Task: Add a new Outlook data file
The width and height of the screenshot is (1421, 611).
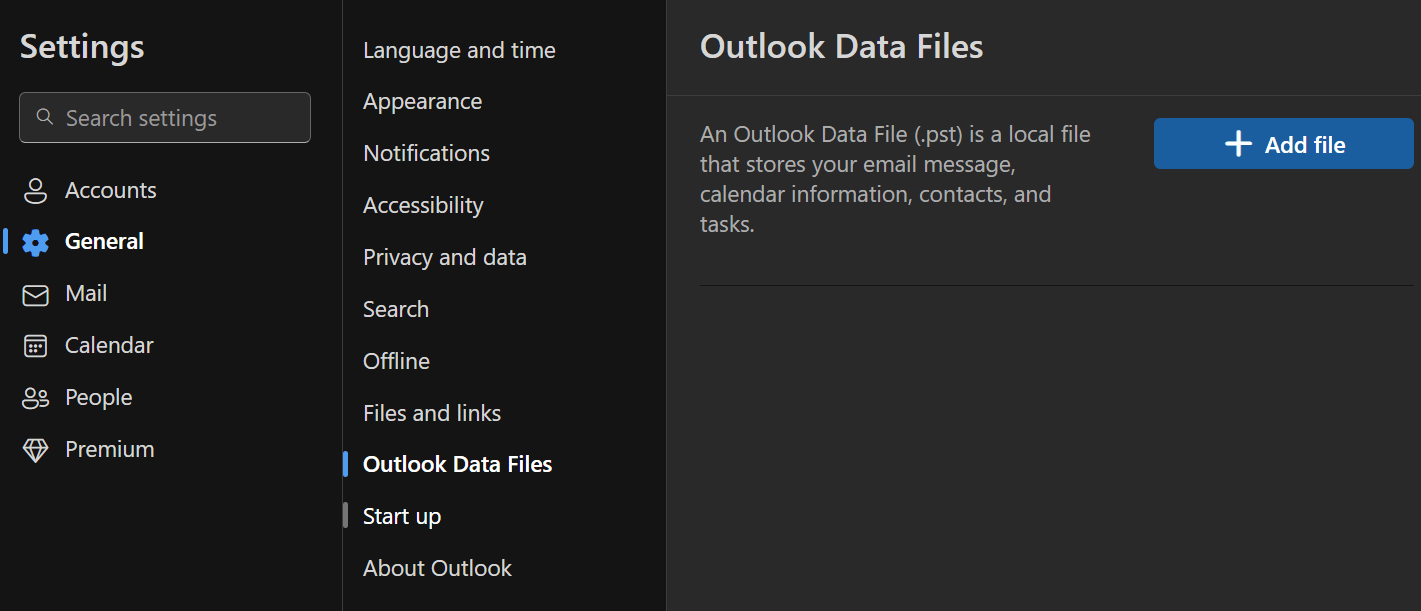Action: (1284, 144)
